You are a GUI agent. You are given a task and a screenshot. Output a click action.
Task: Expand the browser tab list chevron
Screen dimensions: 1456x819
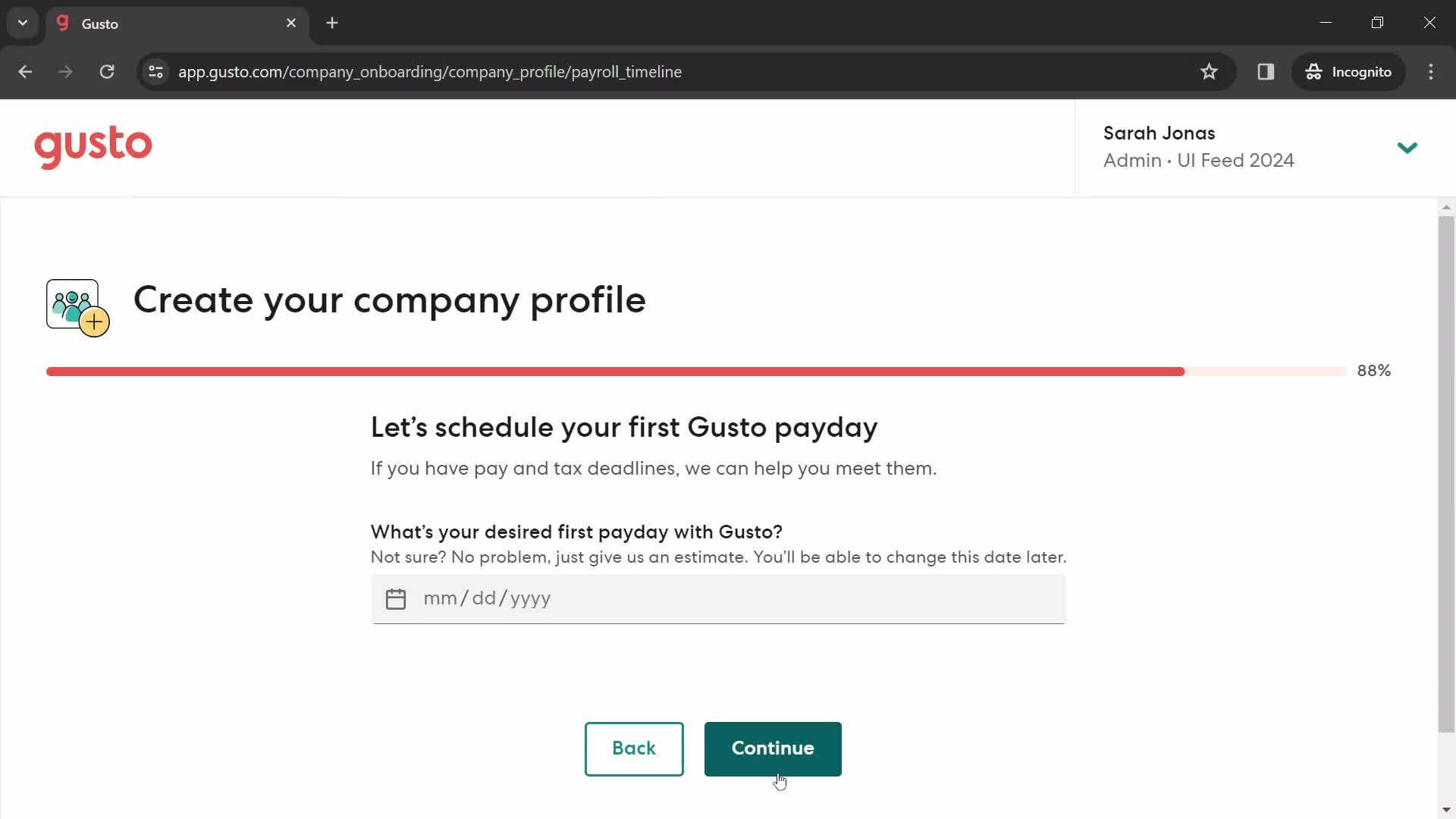coord(22,22)
